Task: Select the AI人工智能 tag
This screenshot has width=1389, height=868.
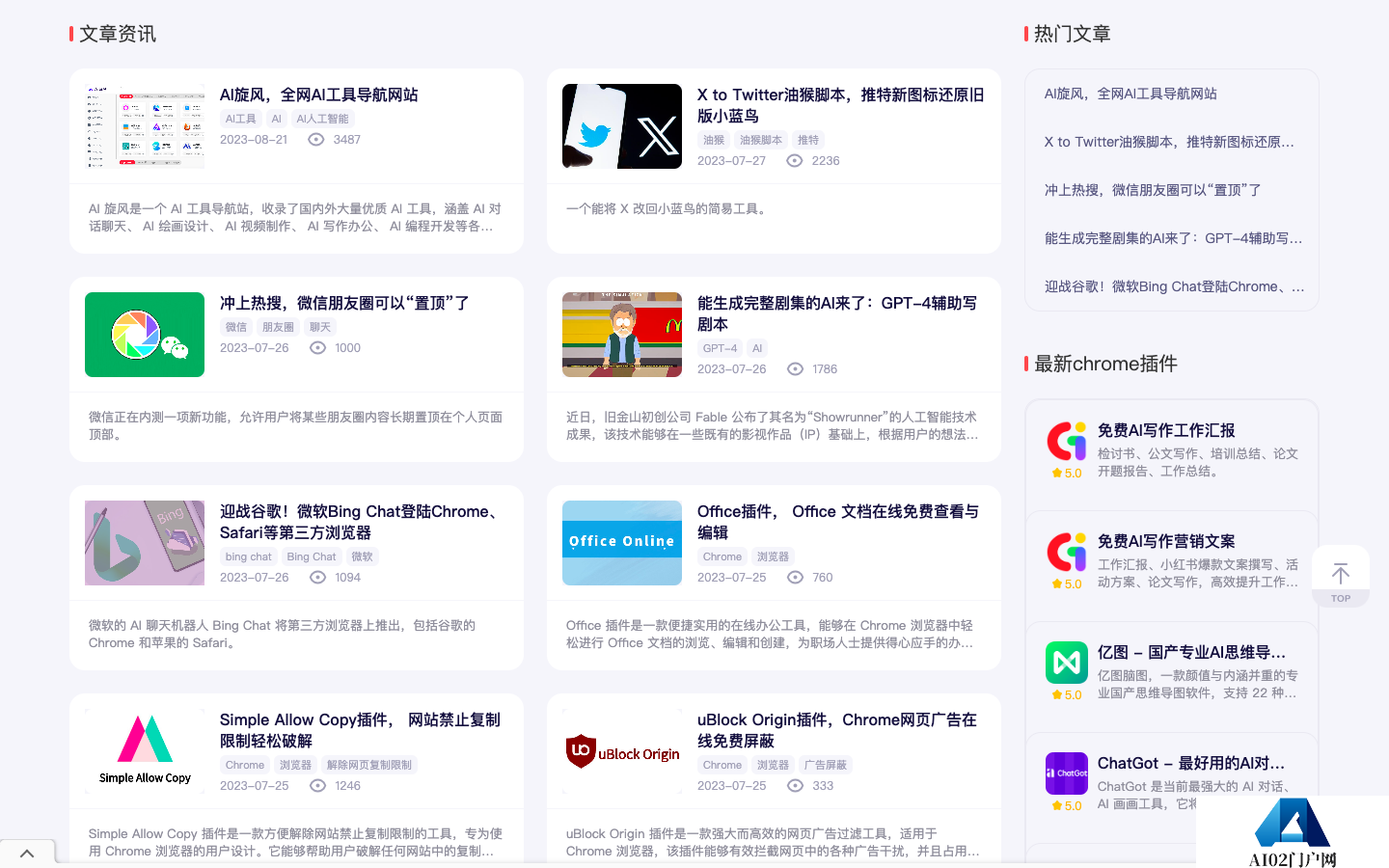Action: click(x=322, y=119)
